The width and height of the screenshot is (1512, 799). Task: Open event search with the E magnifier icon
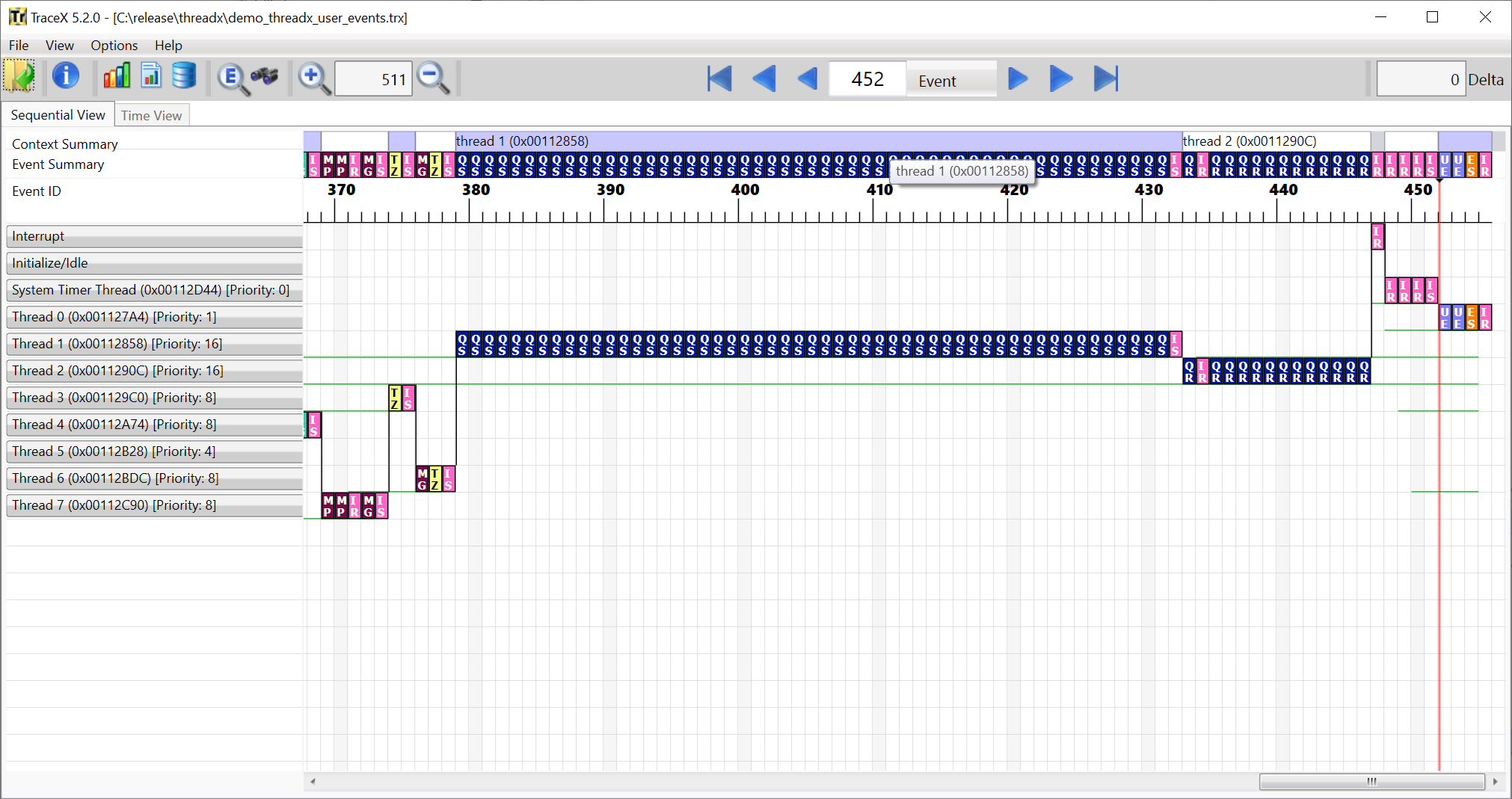[232, 78]
